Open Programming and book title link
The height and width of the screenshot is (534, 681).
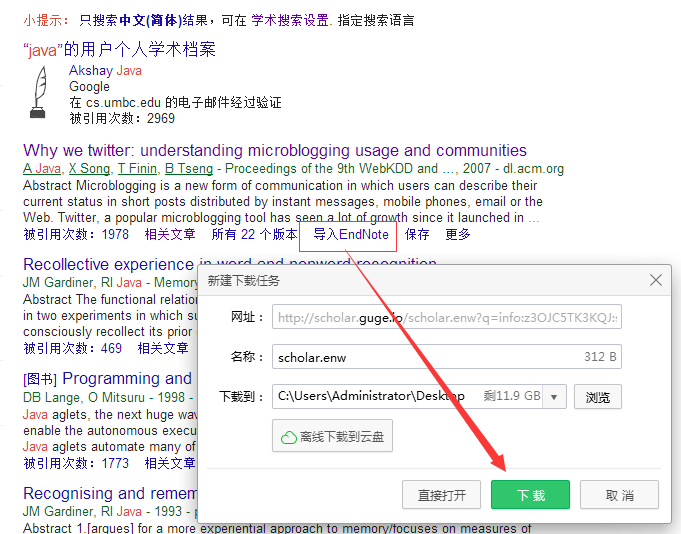[127, 379]
